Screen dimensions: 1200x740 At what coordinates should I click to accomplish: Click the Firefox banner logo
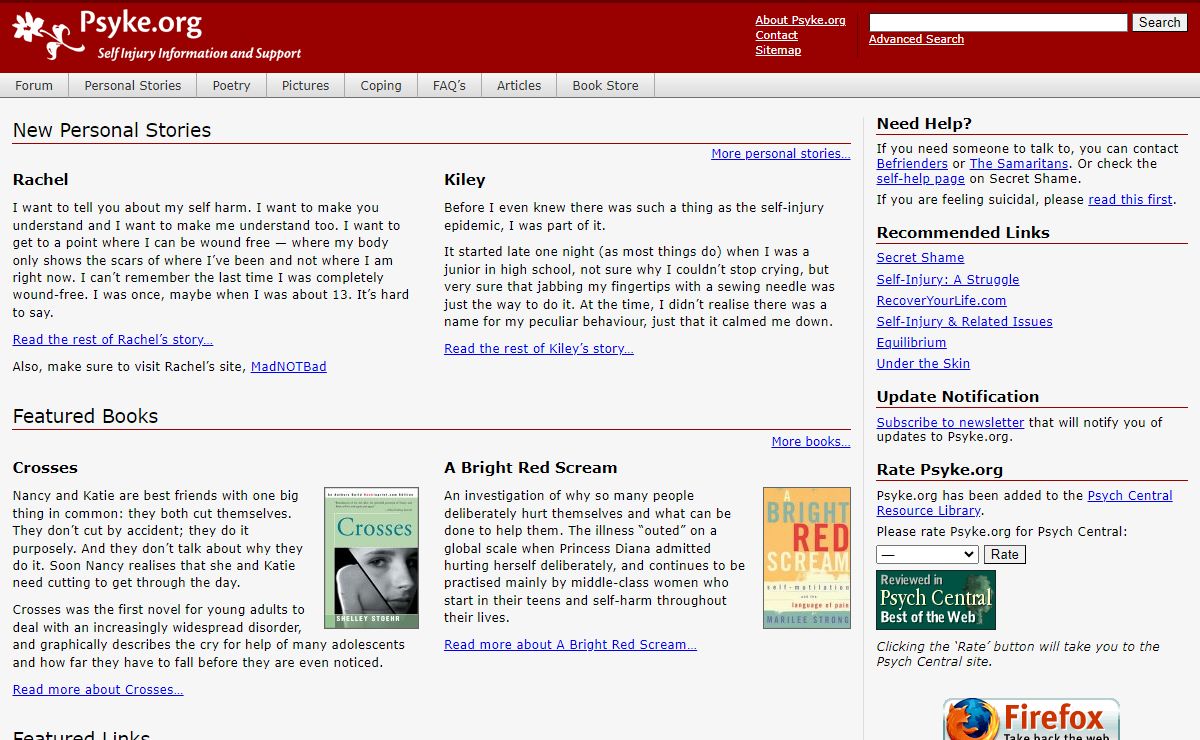(1030, 720)
